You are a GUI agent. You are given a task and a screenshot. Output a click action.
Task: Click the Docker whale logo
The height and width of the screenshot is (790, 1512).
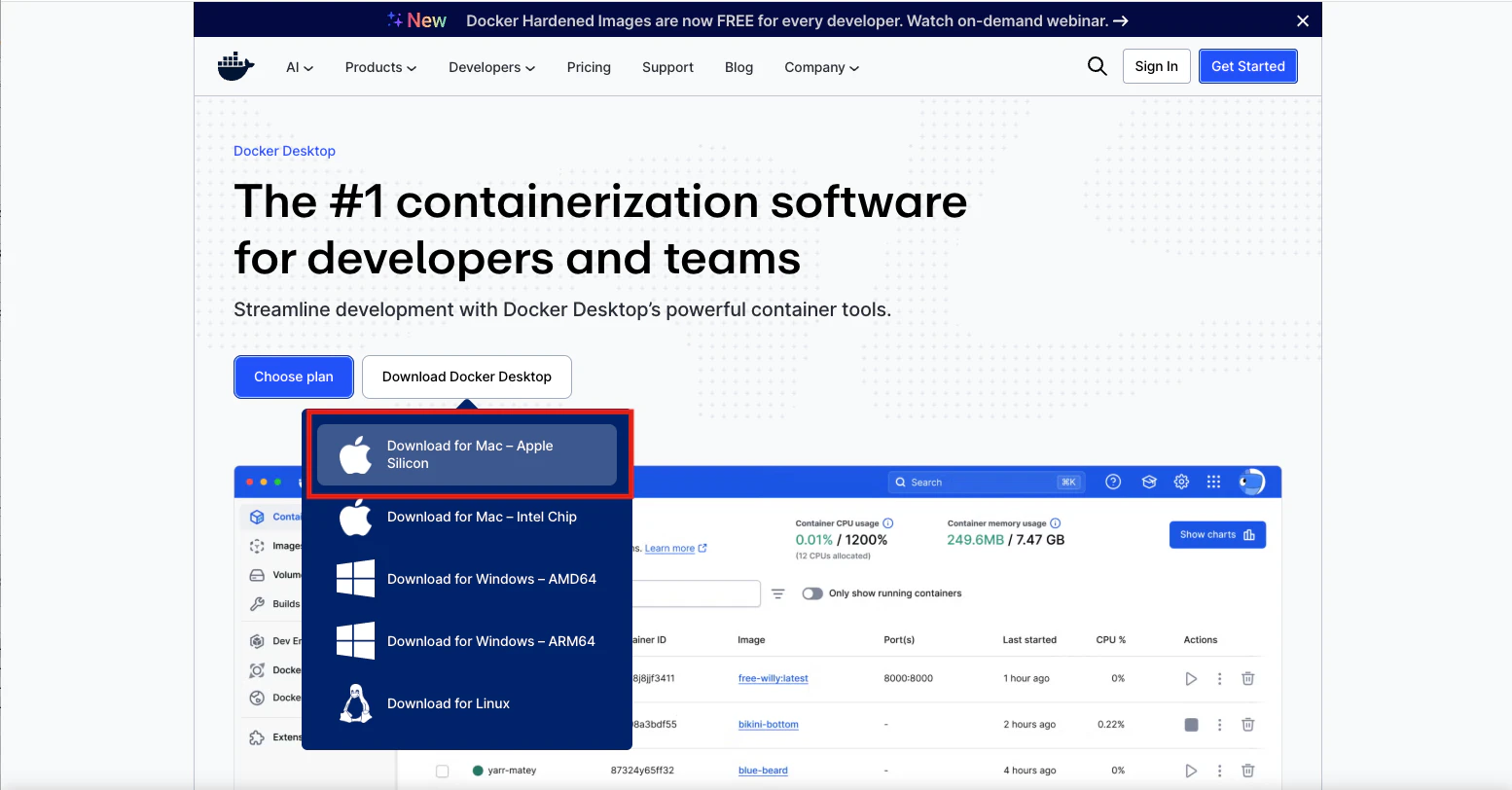(235, 66)
